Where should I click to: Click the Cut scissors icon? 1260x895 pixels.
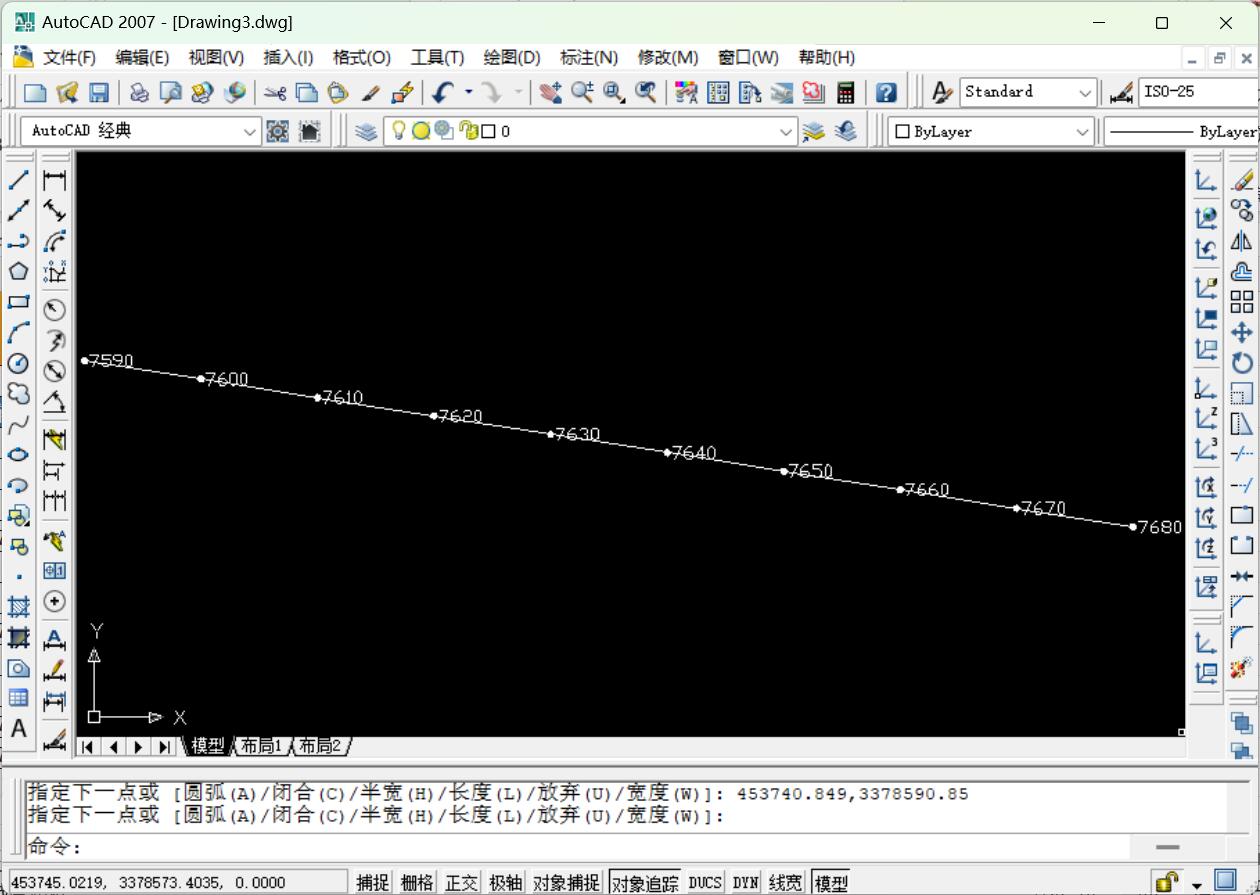click(x=275, y=93)
